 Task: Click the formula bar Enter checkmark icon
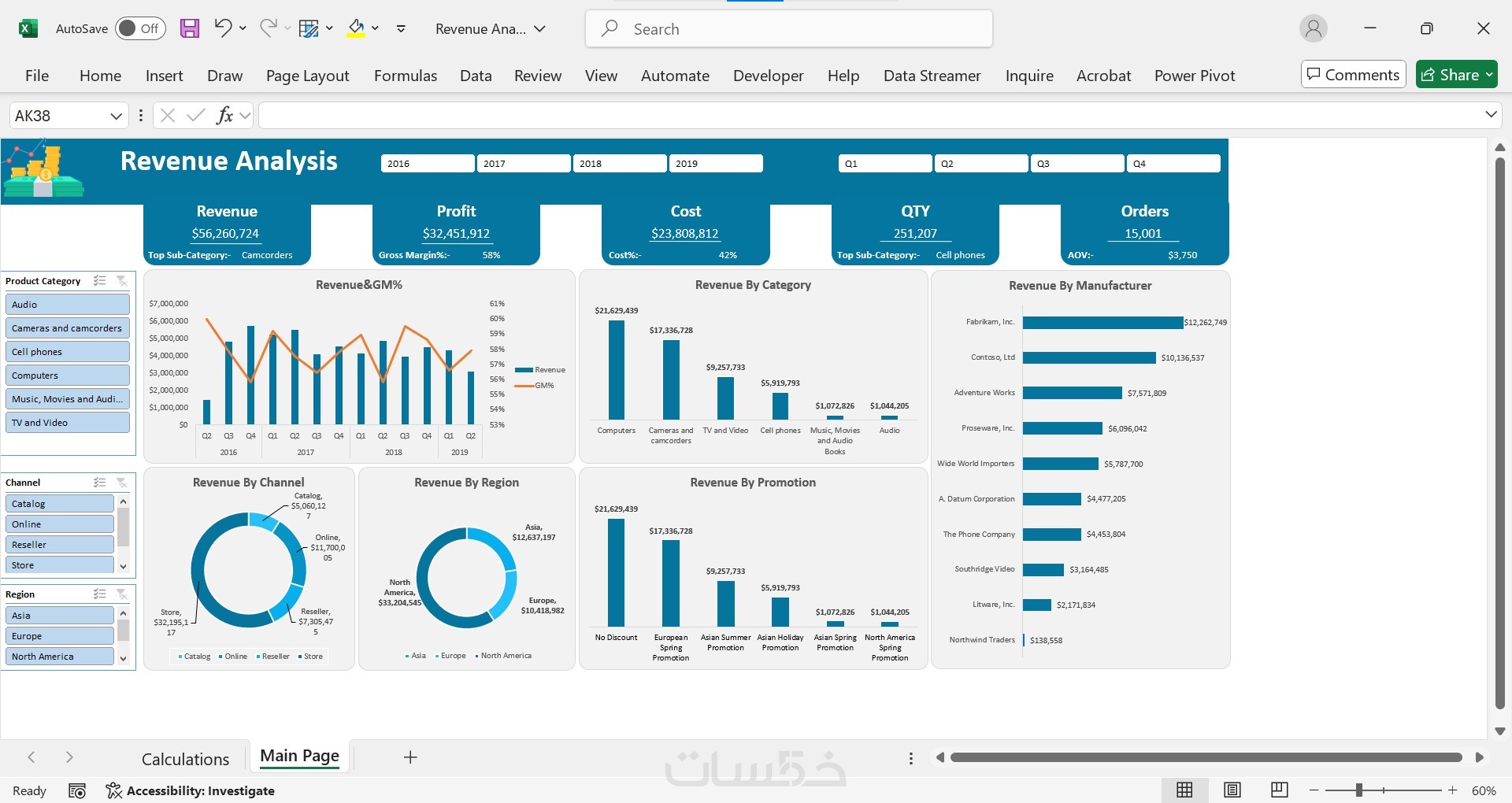coord(196,116)
